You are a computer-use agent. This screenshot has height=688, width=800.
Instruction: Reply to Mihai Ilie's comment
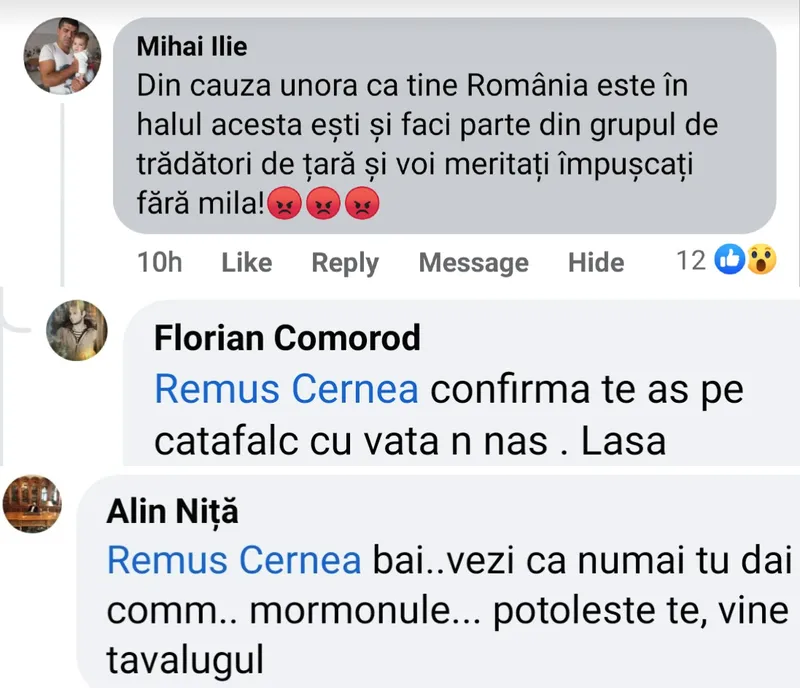tap(345, 263)
